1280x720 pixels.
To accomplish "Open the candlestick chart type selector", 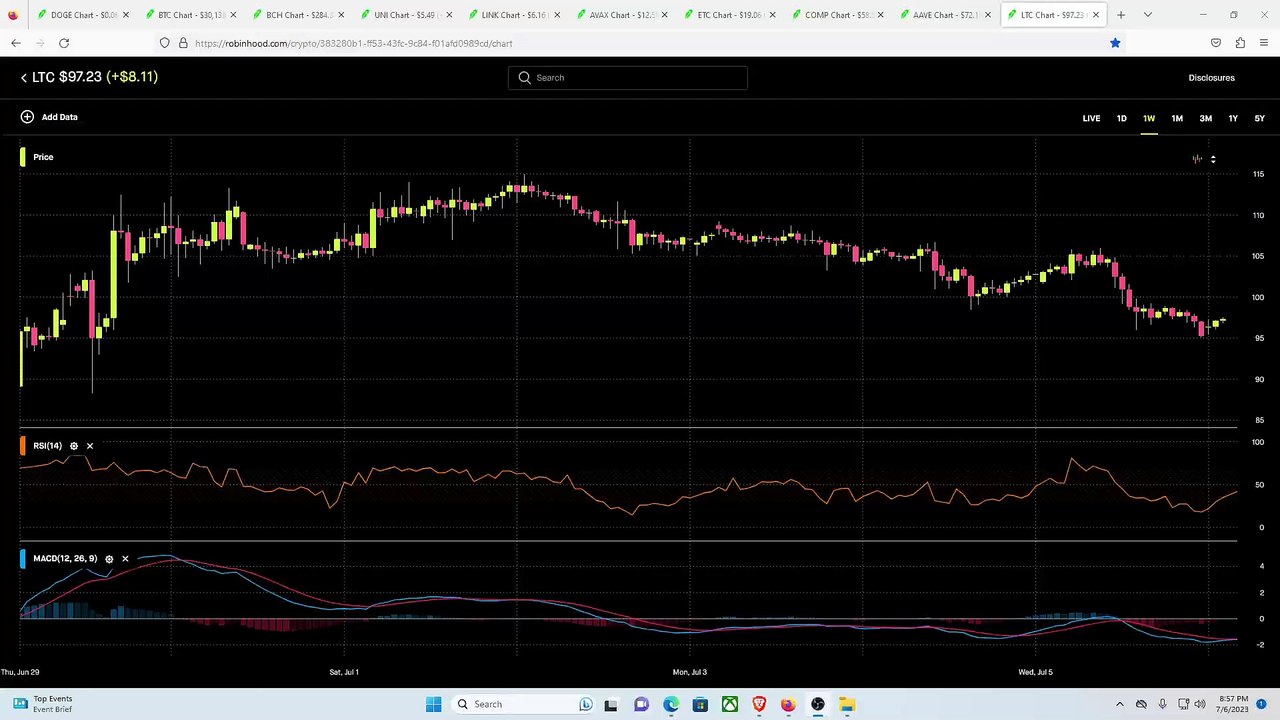I will 1204,159.
